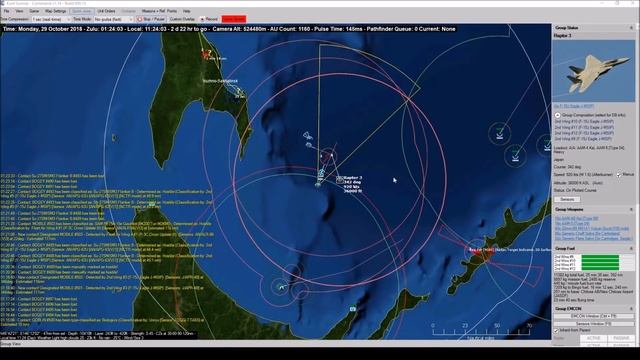Viewport: 640px width, 360px height.
Task: Open the 2nd Wing #9 group member link
Action: (x=583, y=139)
